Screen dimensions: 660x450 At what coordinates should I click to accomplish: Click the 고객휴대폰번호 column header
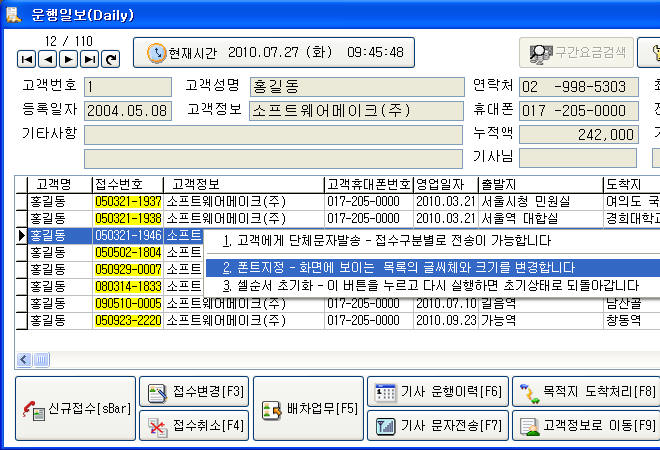(369, 184)
